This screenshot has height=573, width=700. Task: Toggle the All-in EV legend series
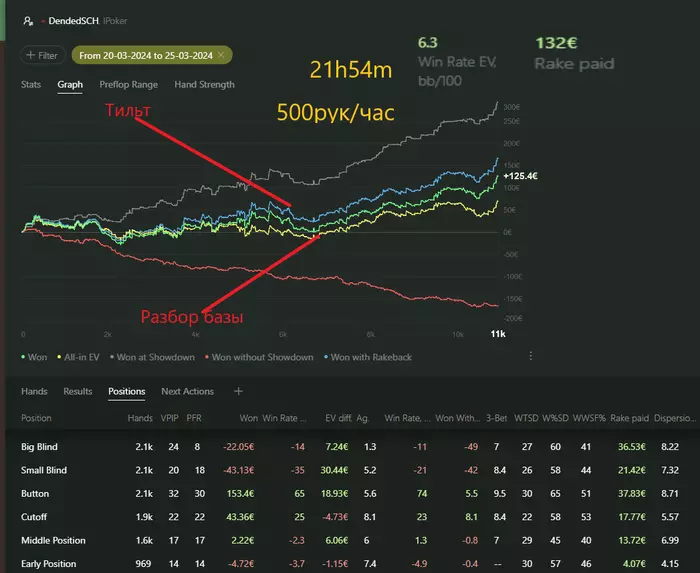point(79,357)
